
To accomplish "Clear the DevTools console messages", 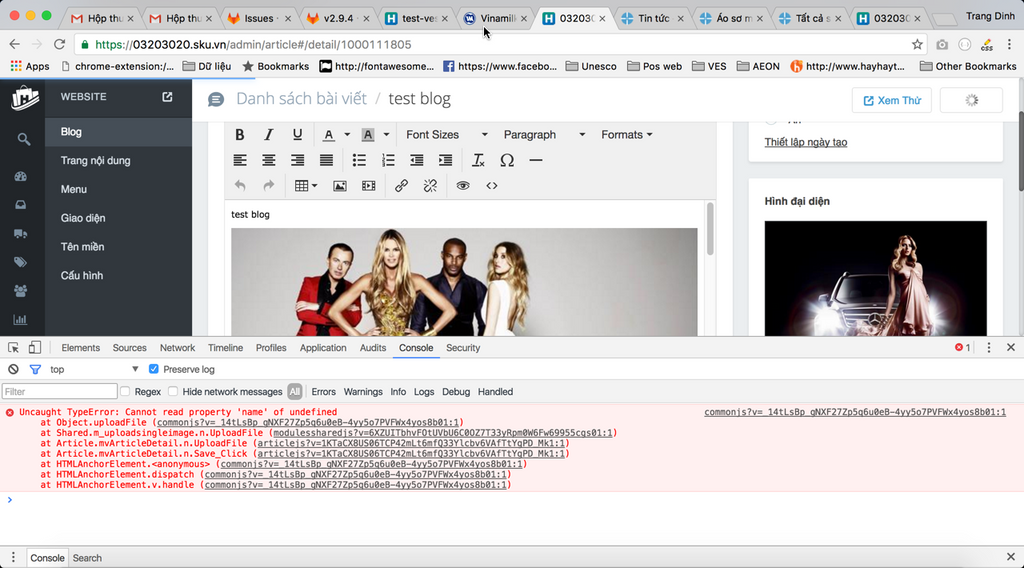I will 14,370.
